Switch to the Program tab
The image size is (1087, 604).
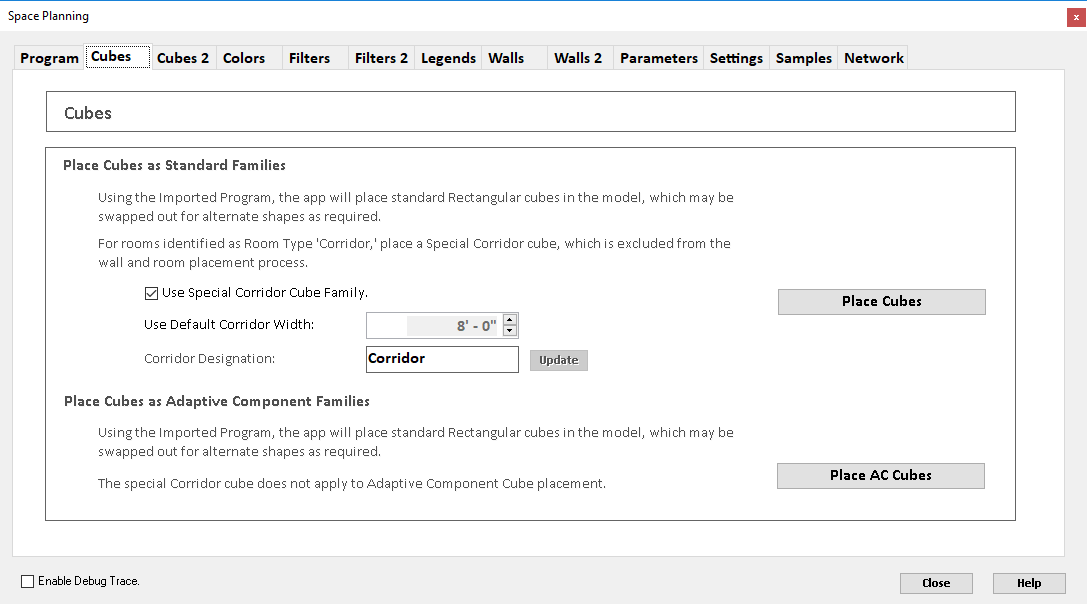(49, 58)
